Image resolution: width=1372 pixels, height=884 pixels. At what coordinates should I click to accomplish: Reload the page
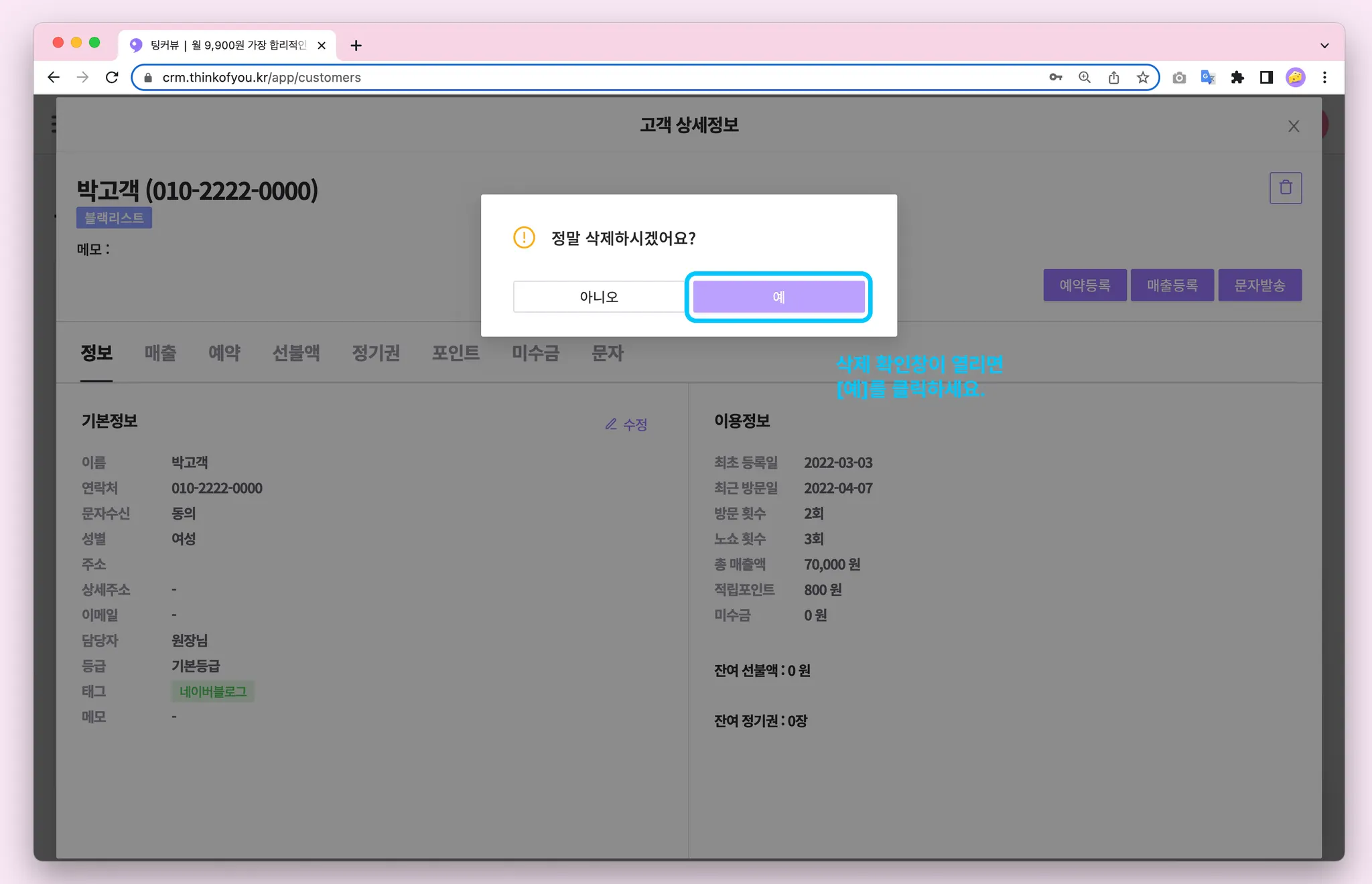click(x=113, y=78)
